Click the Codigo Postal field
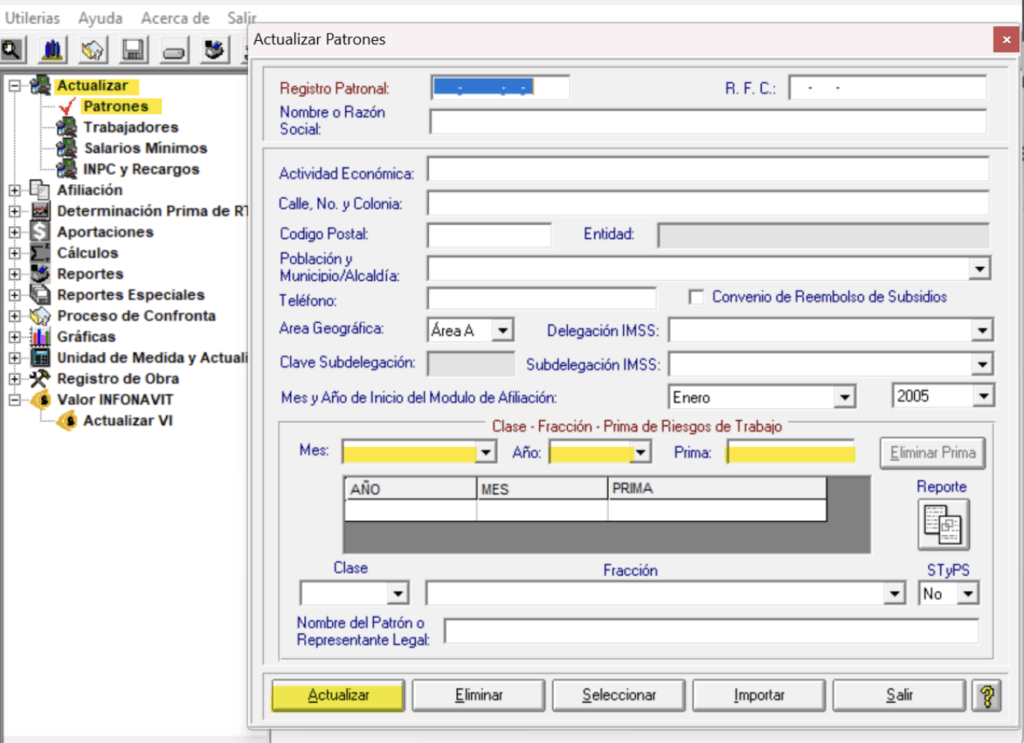Viewport: 1024px width, 743px height. pos(489,235)
